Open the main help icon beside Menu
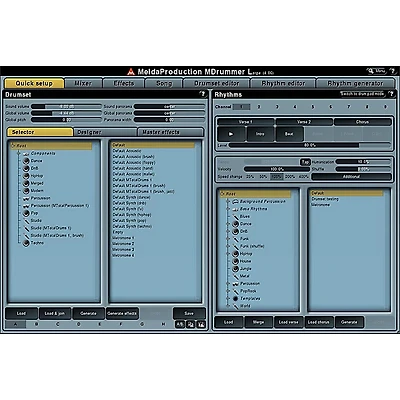This screenshot has width=400, height=400. (x=392, y=71)
